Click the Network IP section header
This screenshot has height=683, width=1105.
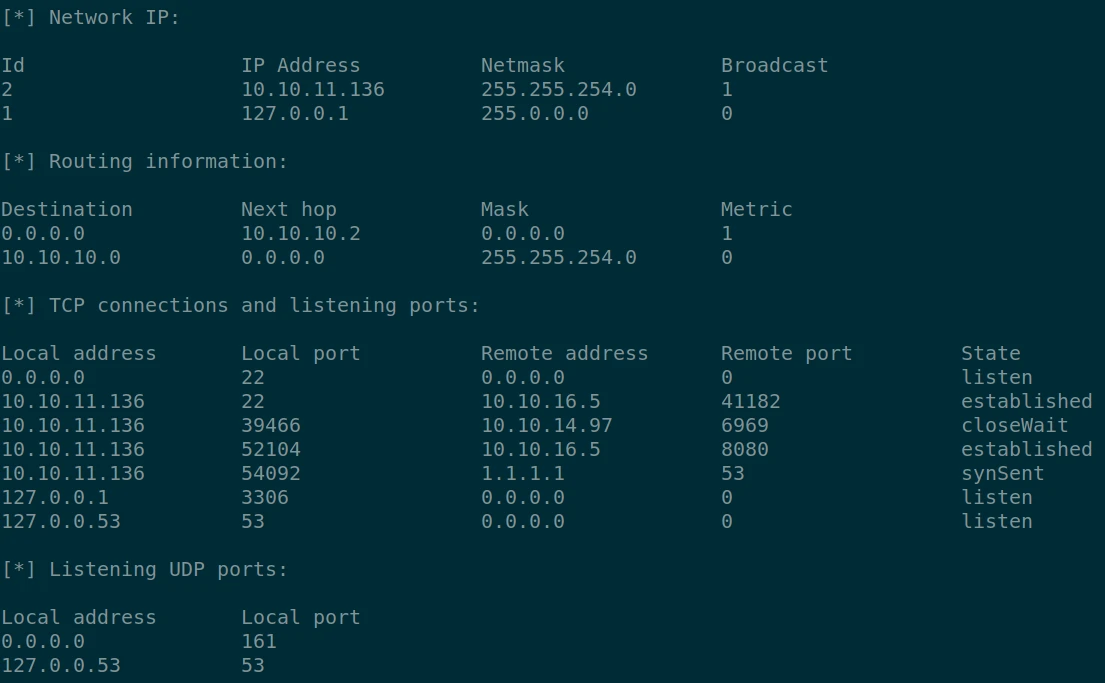click(x=91, y=17)
